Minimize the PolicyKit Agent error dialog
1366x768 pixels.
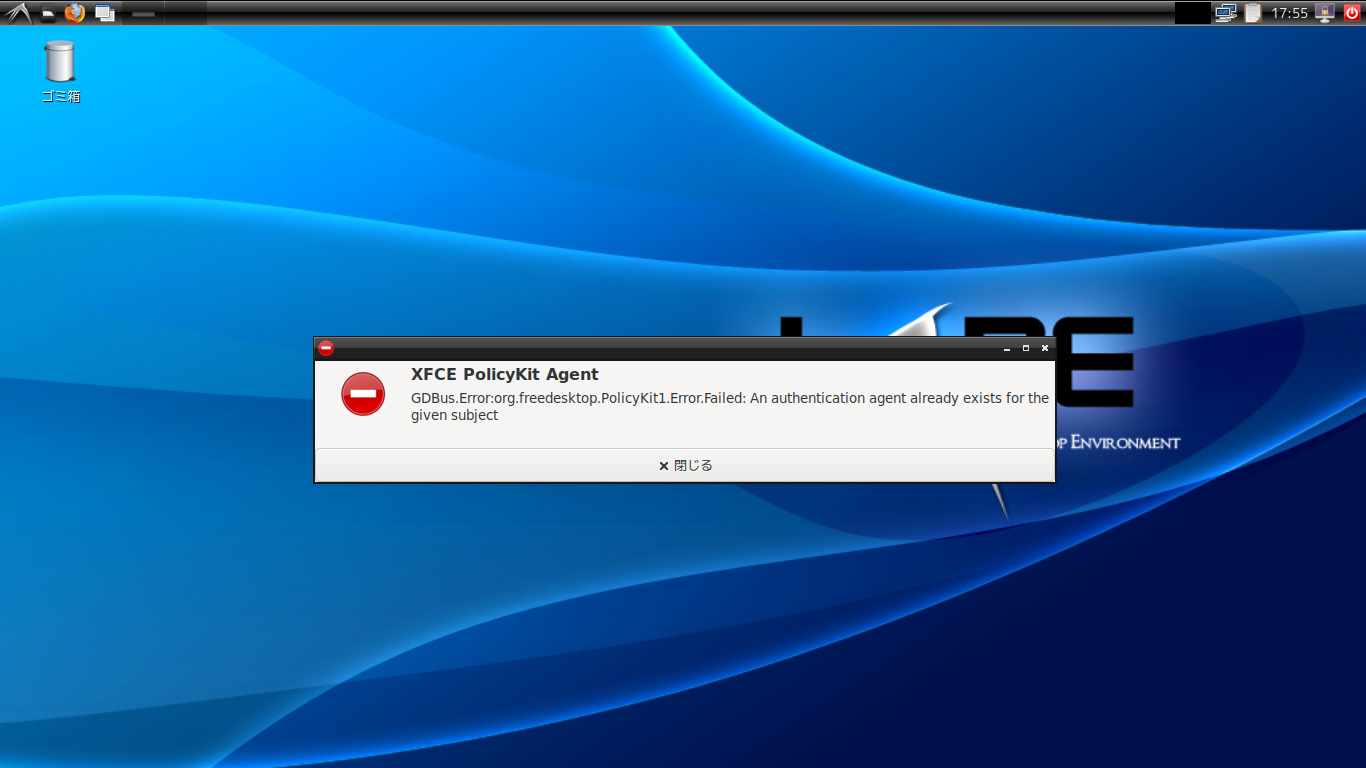(1007, 348)
